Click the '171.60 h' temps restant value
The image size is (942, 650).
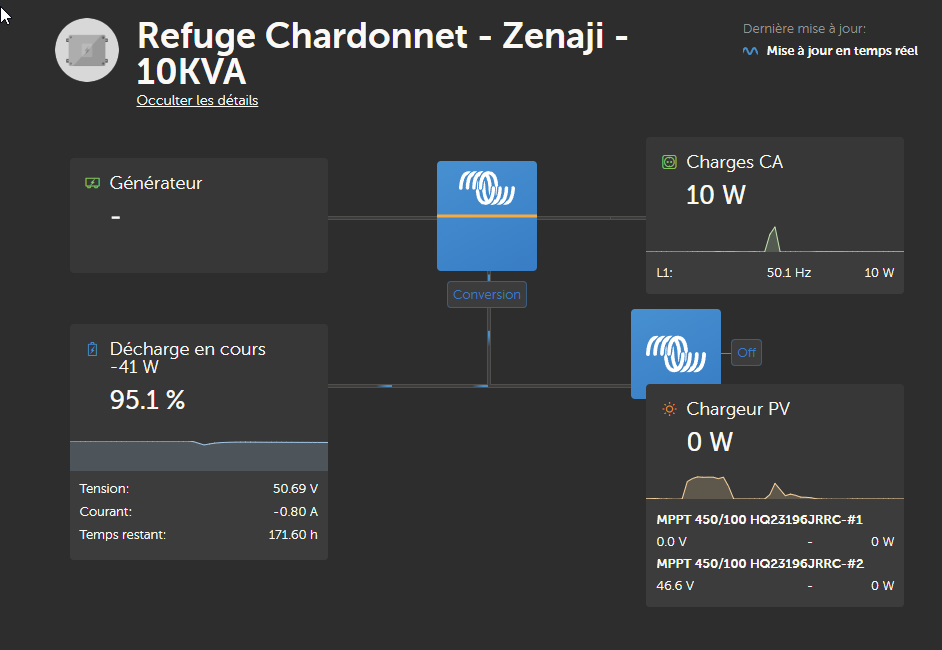click(293, 535)
